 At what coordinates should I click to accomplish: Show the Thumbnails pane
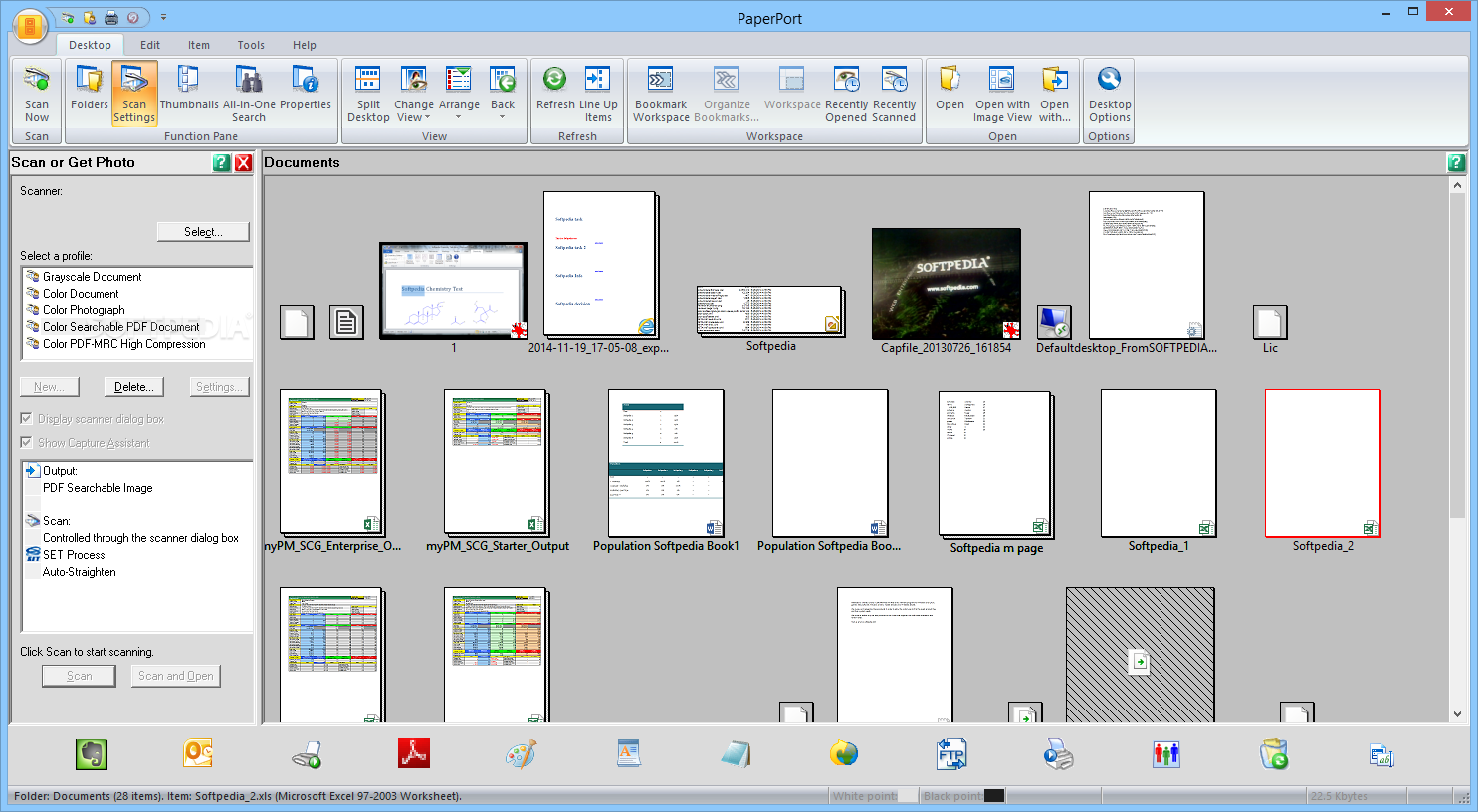point(189,94)
